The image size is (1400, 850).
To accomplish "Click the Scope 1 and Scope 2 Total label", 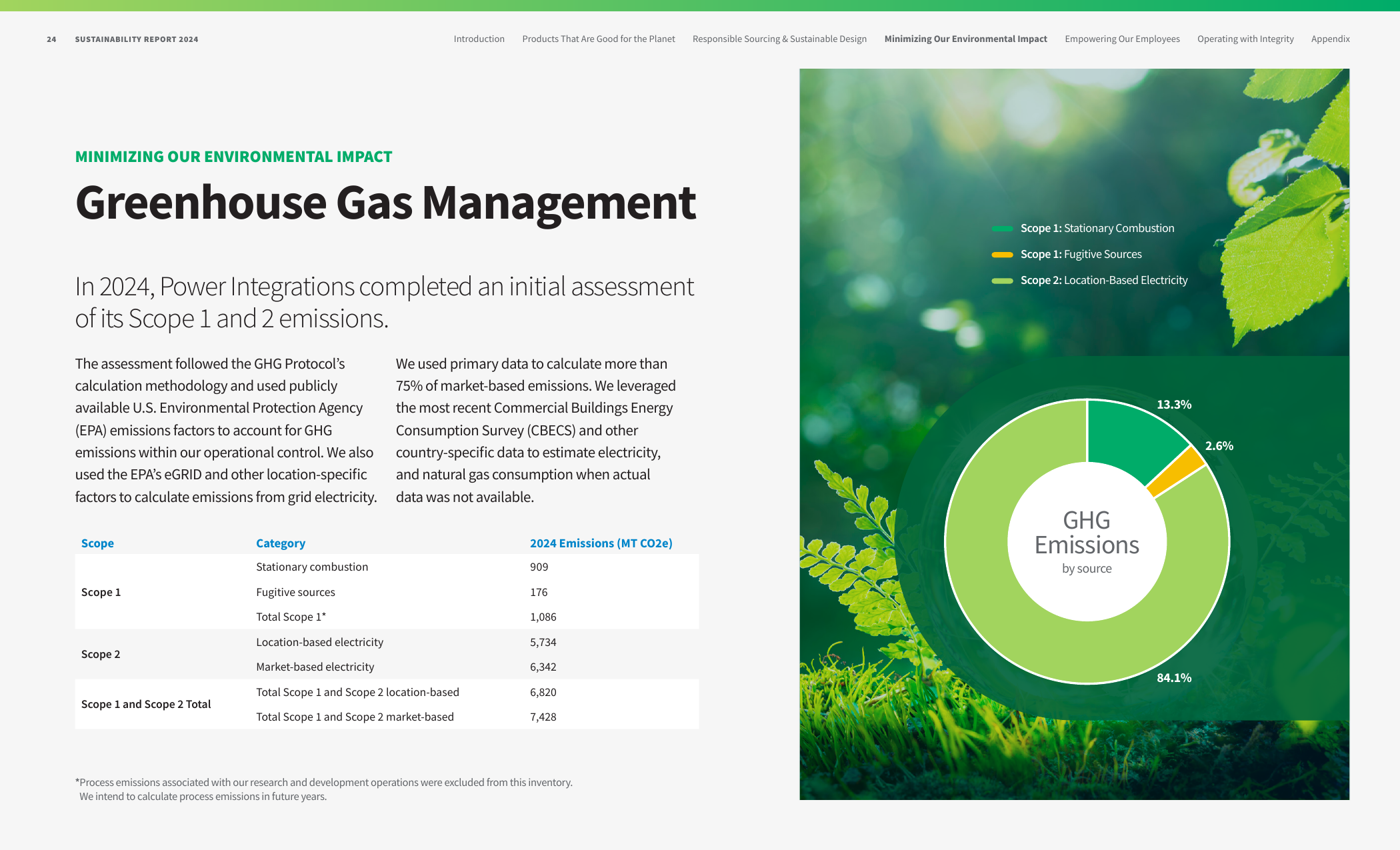I will 145,704.
